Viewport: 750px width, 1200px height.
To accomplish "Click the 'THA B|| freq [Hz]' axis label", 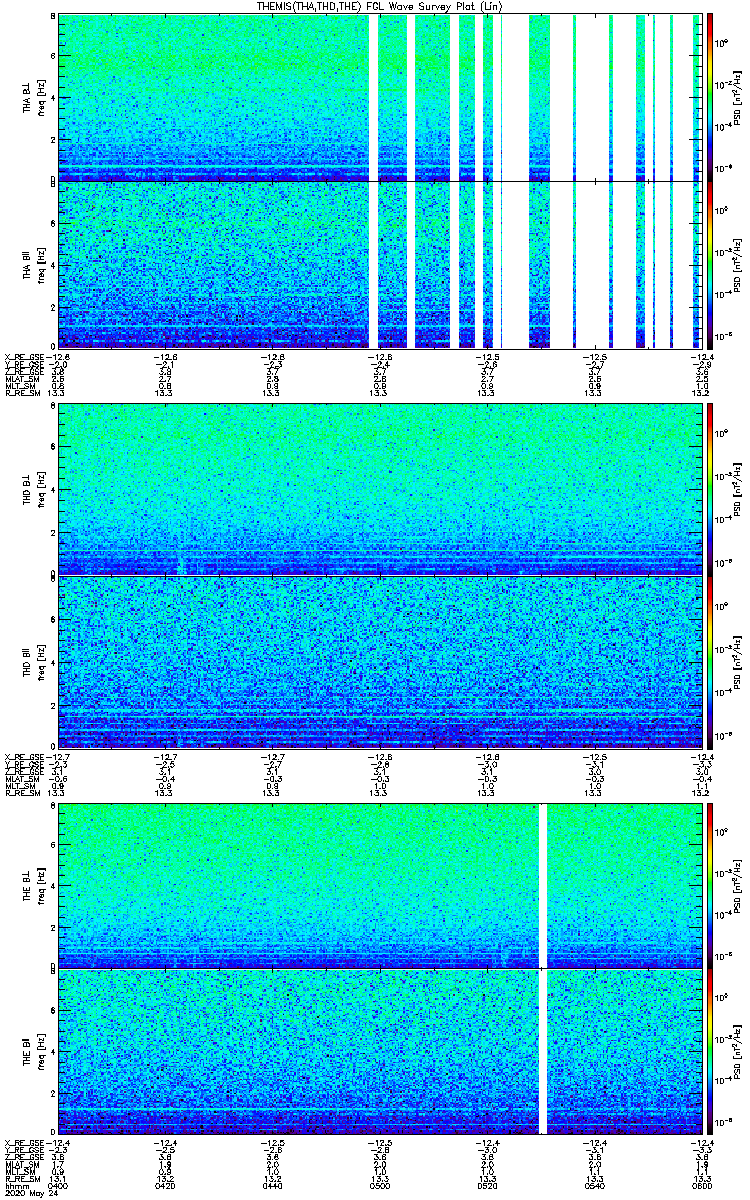I will point(34,264).
